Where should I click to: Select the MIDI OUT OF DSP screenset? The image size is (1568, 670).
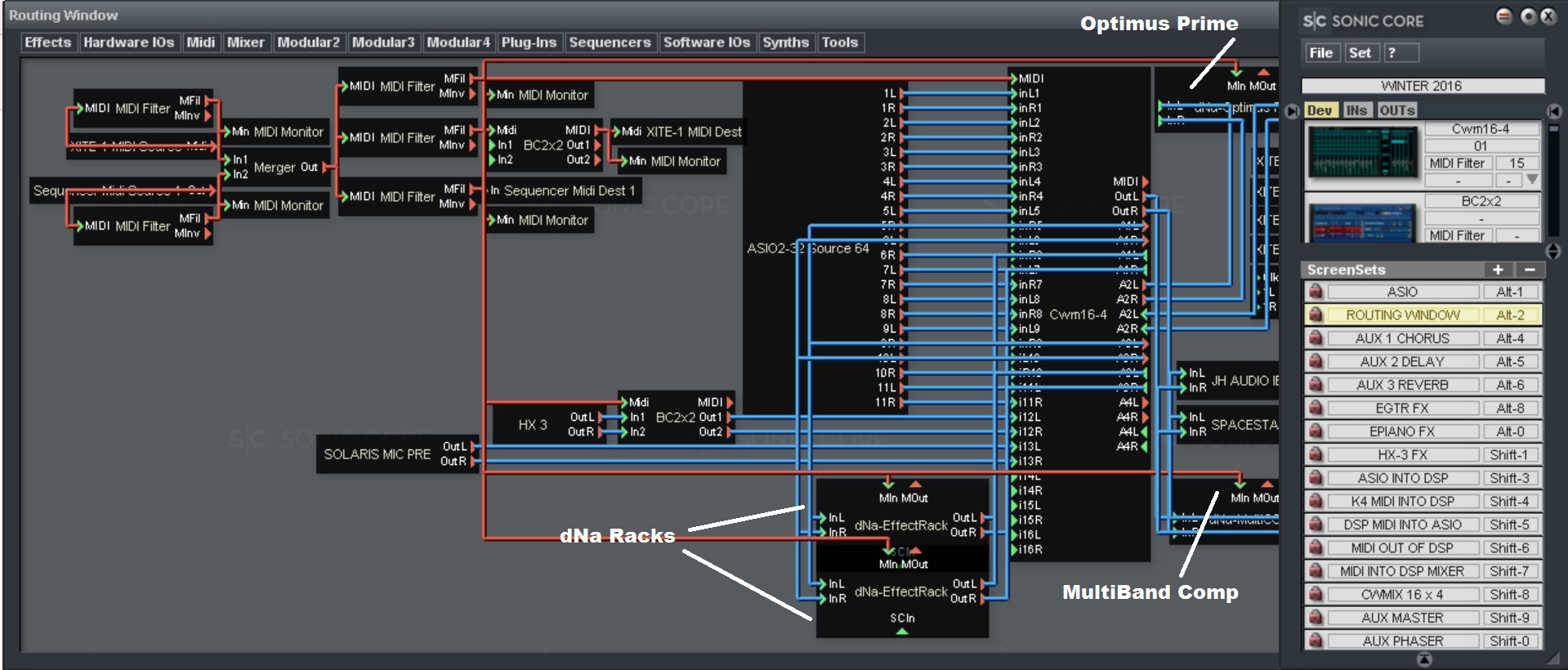1402,547
